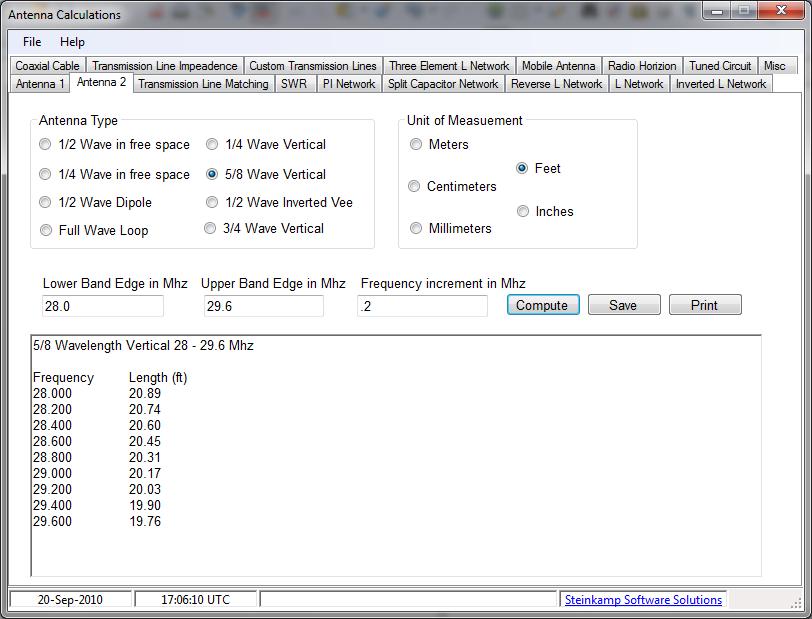
Task: Maximize the Antenna Calculations window
Action: (744, 11)
